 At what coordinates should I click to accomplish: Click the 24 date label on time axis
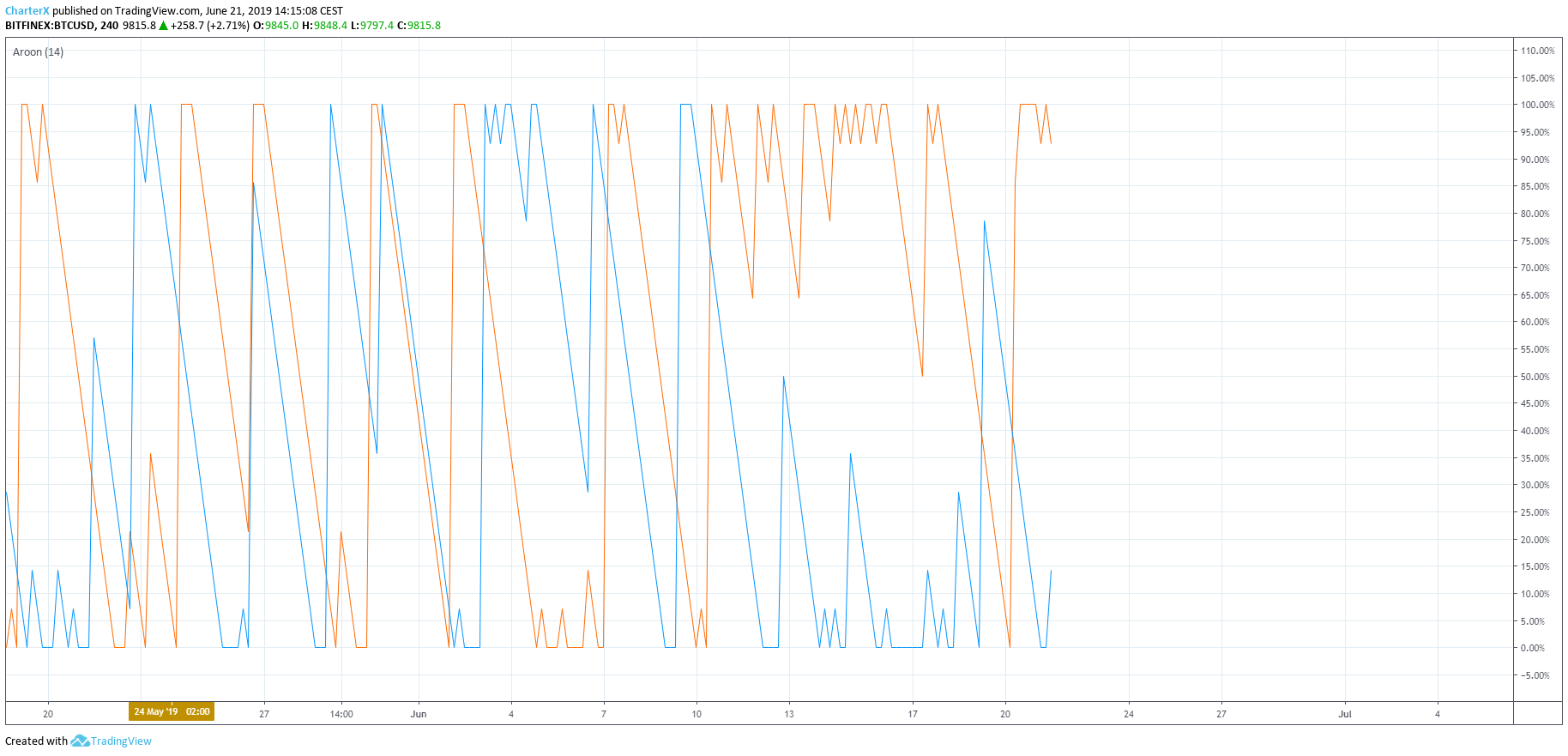[1129, 714]
